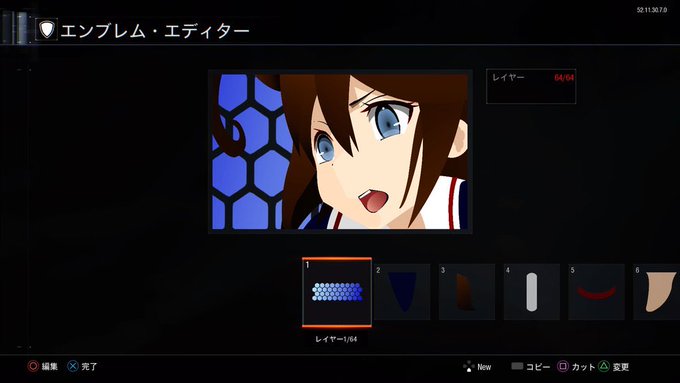Click the New label
Image resolution: width=680 pixels, height=383 pixels.
(x=484, y=367)
